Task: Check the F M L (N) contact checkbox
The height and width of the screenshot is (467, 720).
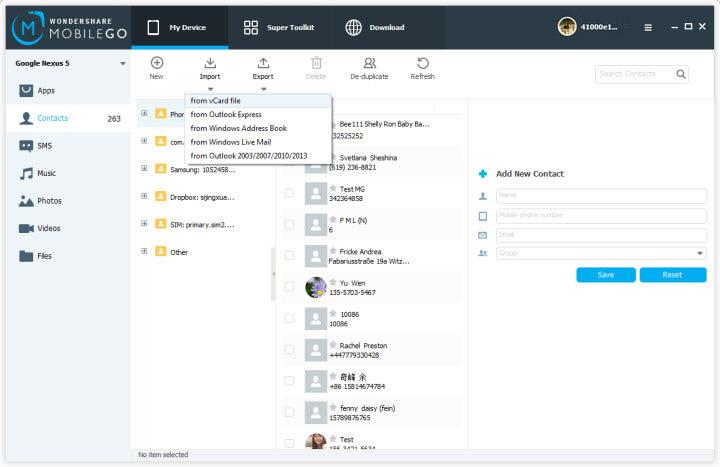Action: tap(289, 224)
